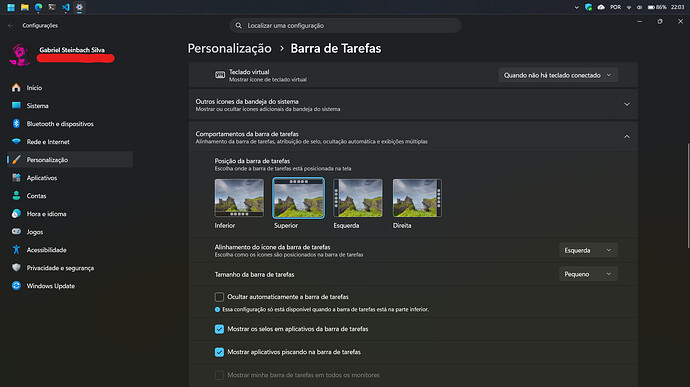This screenshot has width=690, height=387.
Task: Choose Esquerda taskbar position thumbnail
Action: (358, 198)
